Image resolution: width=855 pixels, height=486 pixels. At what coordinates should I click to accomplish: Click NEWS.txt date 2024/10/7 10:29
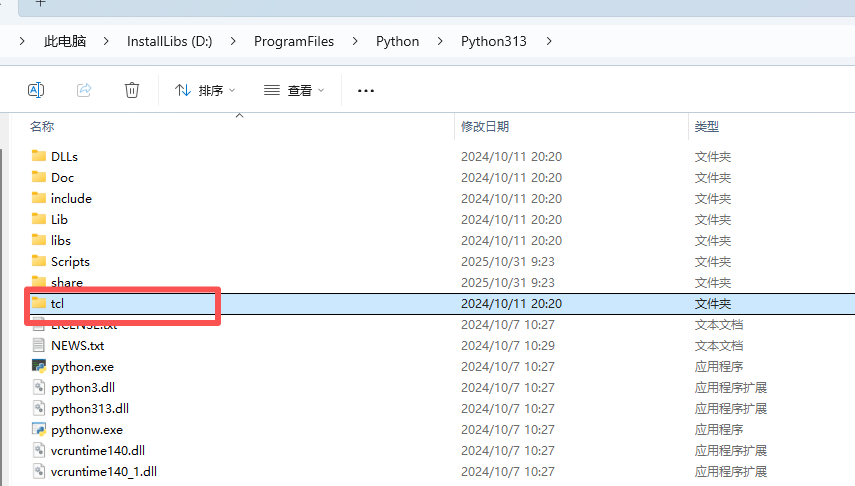pos(508,346)
